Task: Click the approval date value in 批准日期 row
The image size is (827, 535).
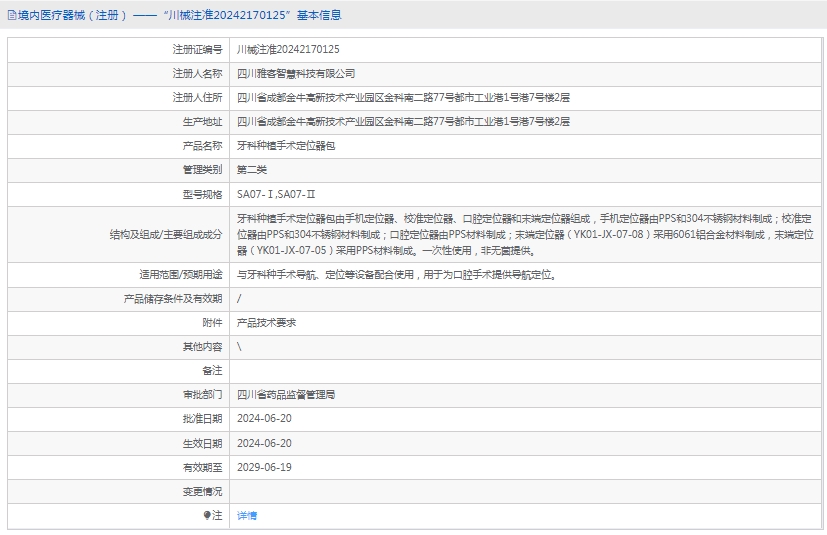Action: point(264,419)
